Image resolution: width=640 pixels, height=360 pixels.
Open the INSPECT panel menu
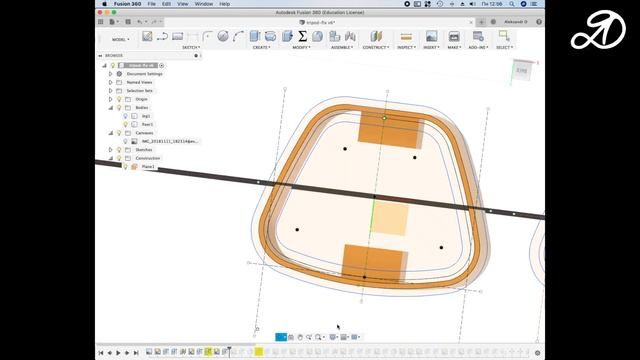coord(406,47)
